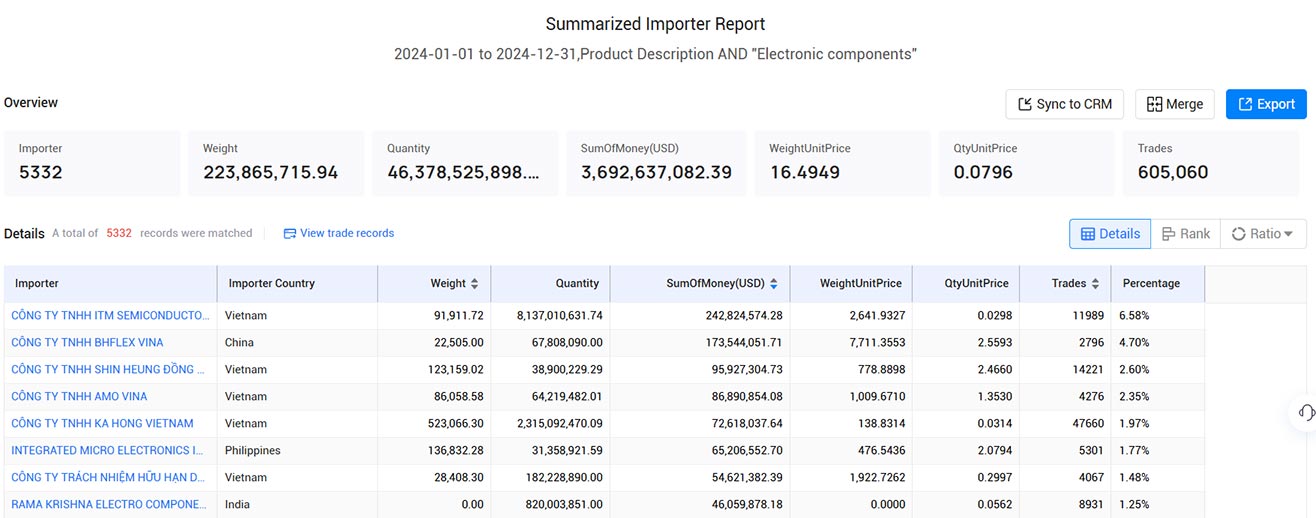Open INTEGRATED MICRO ELECTRONICS importer
Image resolution: width=1316 pixels, height=518 pixels.
(x=107, y=450)
